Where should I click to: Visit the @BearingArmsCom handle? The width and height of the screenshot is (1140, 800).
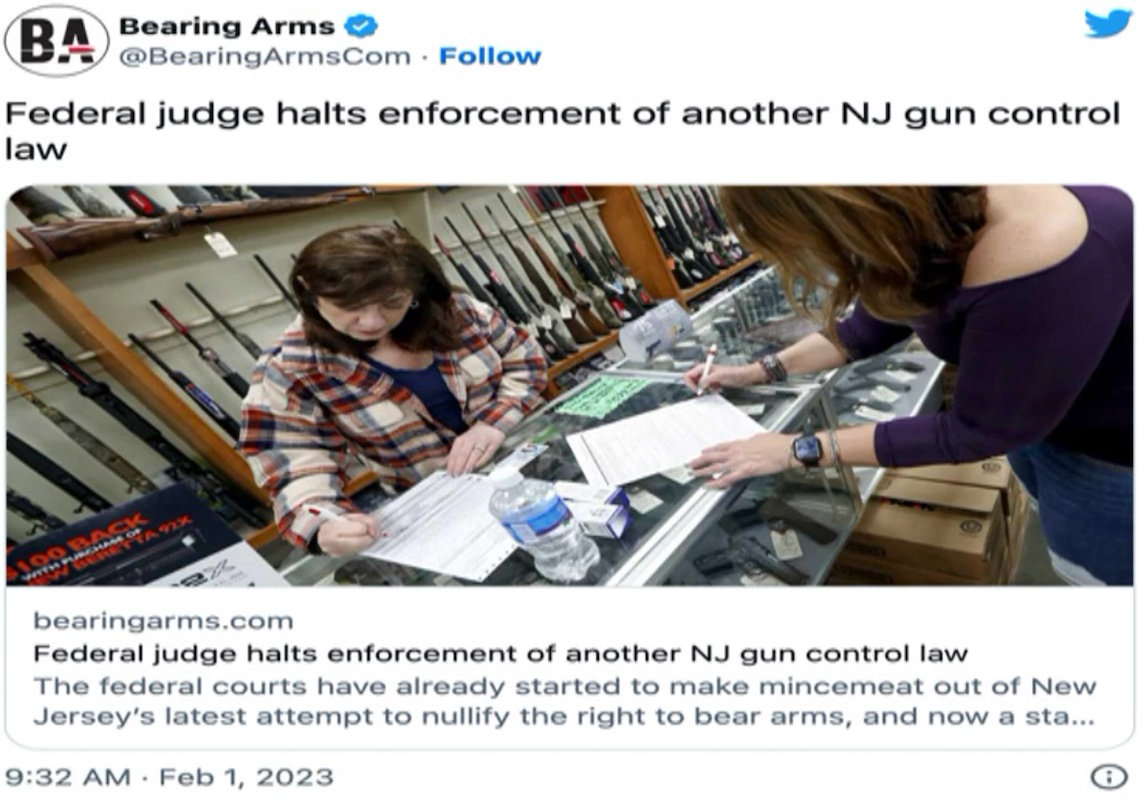point(265,57)
